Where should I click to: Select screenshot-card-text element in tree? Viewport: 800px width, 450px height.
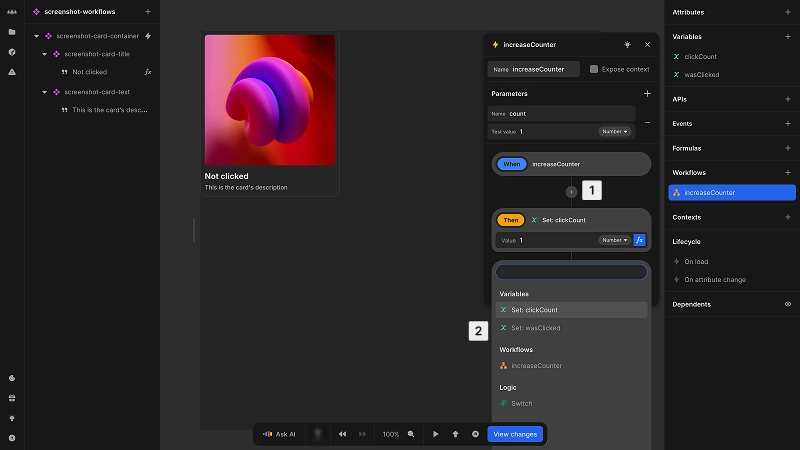point(97,92)
